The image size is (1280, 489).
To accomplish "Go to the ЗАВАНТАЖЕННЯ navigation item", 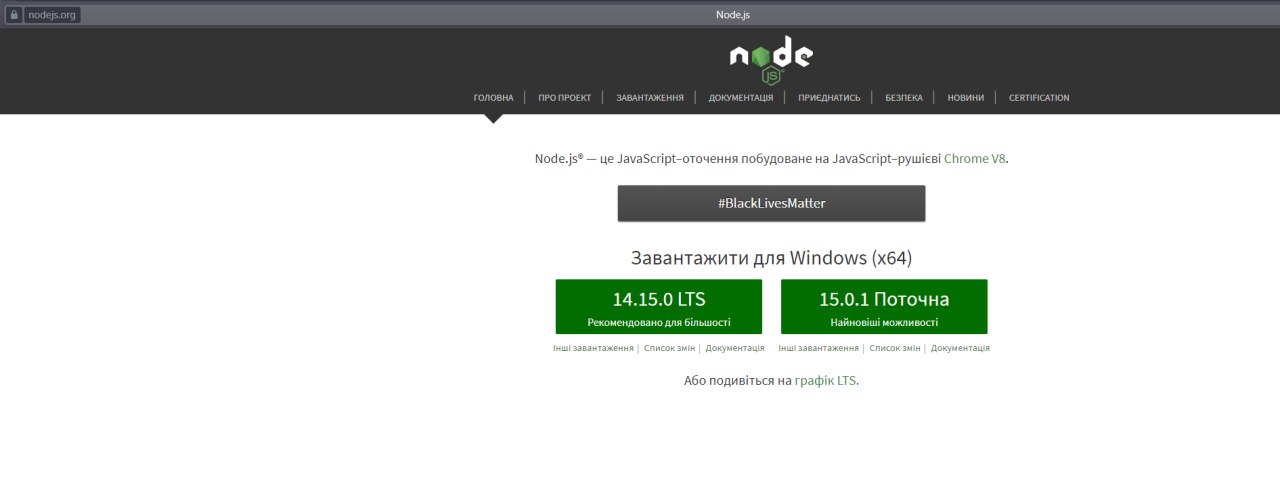I will click(650, 98).
